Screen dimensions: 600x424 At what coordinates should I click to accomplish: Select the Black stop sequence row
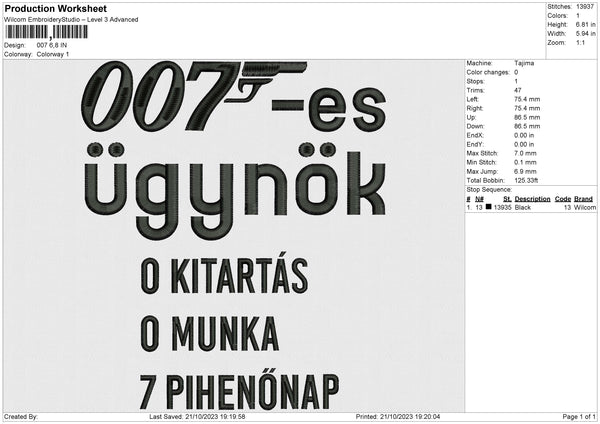tap(531, 208)
